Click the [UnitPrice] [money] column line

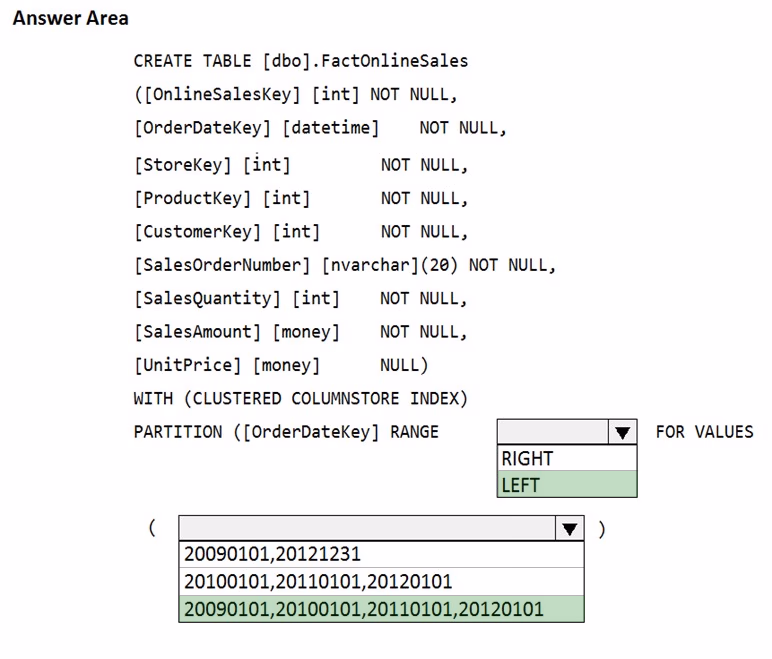click(281, 365)
